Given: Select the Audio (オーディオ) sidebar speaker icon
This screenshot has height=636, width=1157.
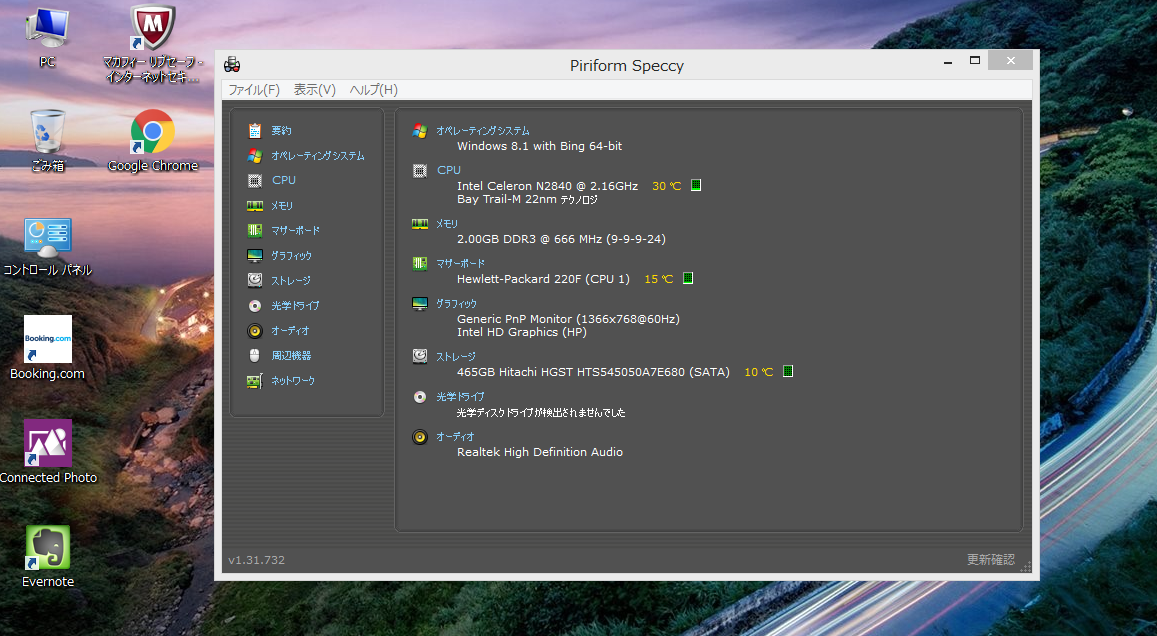Looking at the screenshot, I should (x=255, y=331).
